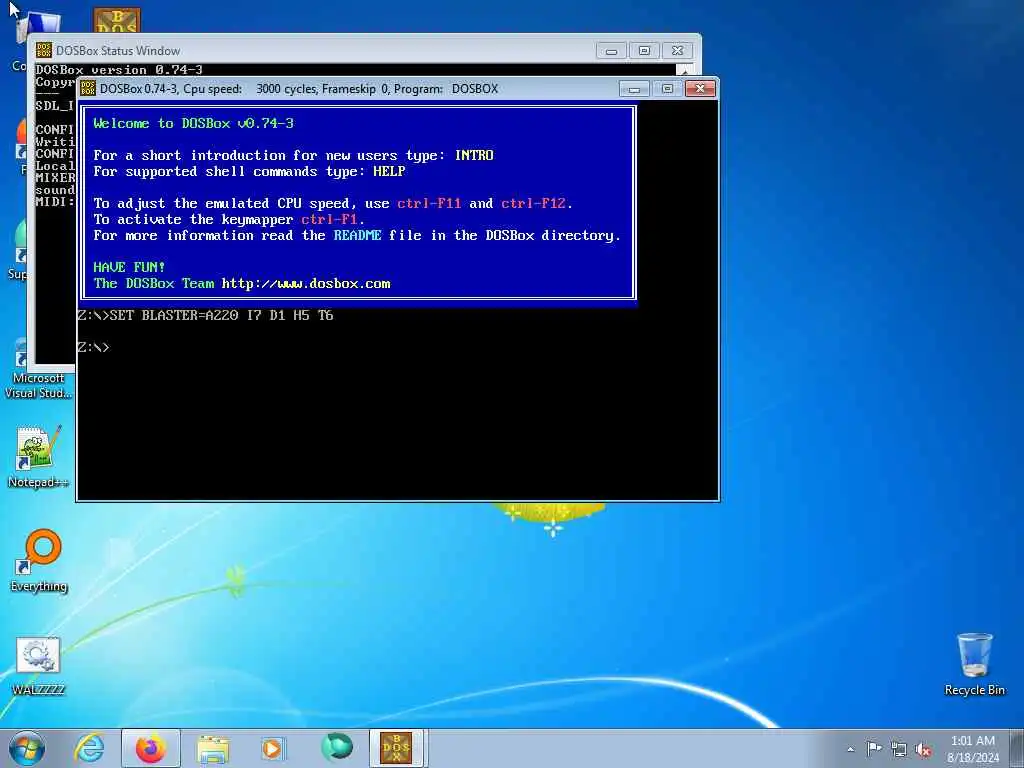Click the README word in welcome text

[x=357, y=235]
